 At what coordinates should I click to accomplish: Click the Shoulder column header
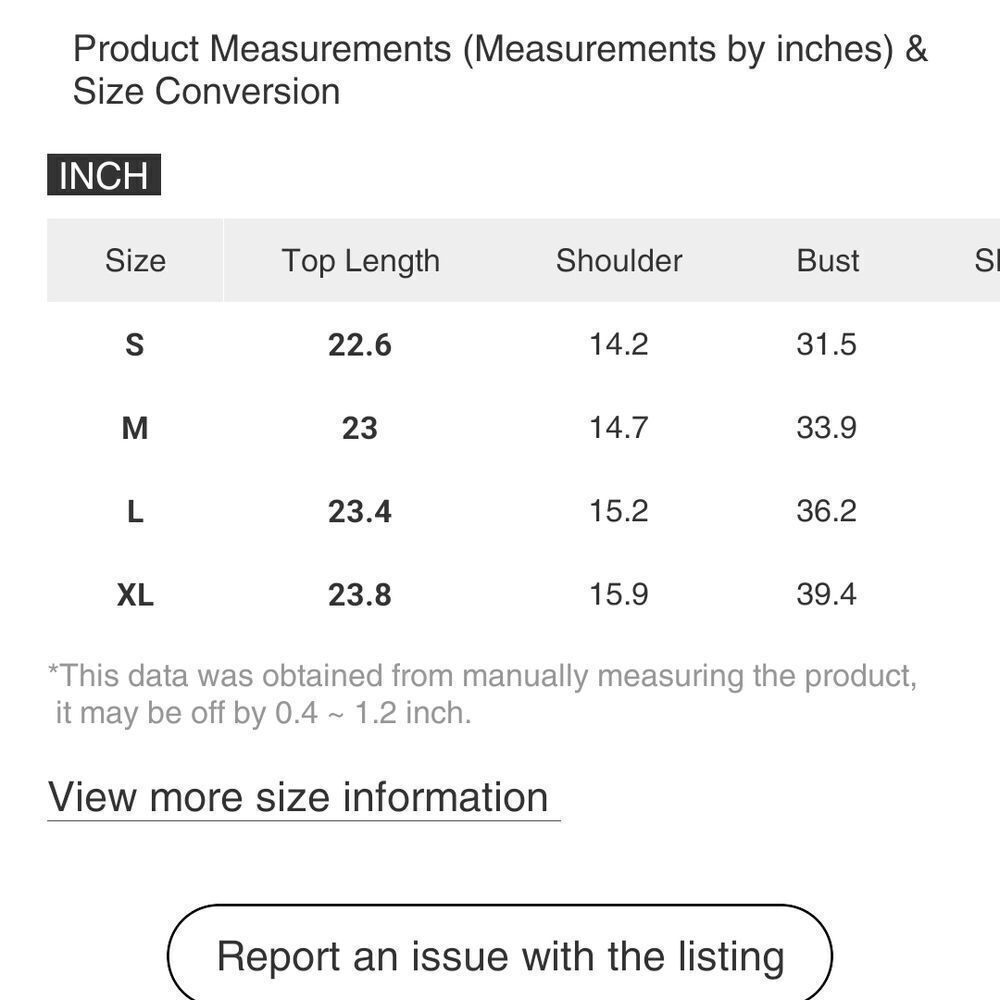[x=619, y=260]
